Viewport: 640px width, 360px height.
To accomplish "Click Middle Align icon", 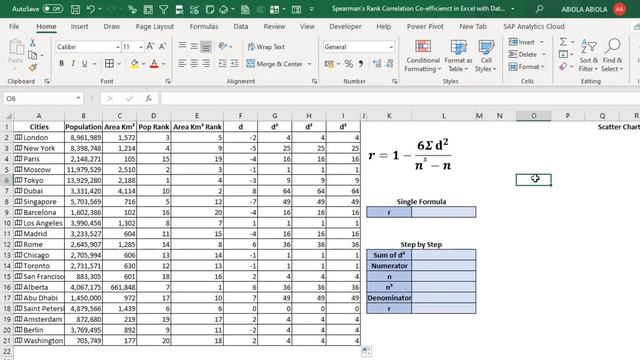I will click(x=194, y=46).
